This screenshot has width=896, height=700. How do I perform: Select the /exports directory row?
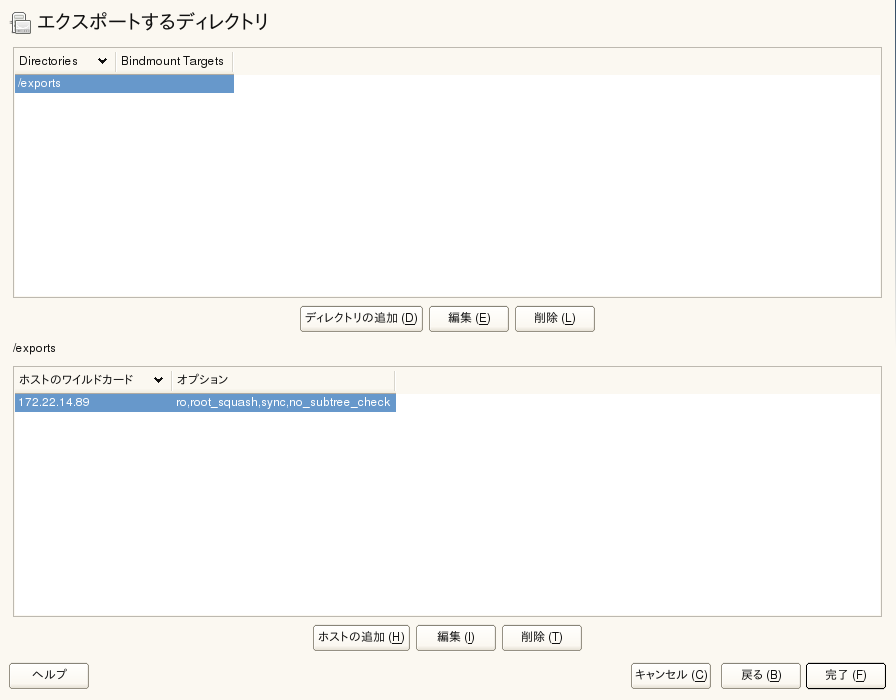click(x=124, y=83)
